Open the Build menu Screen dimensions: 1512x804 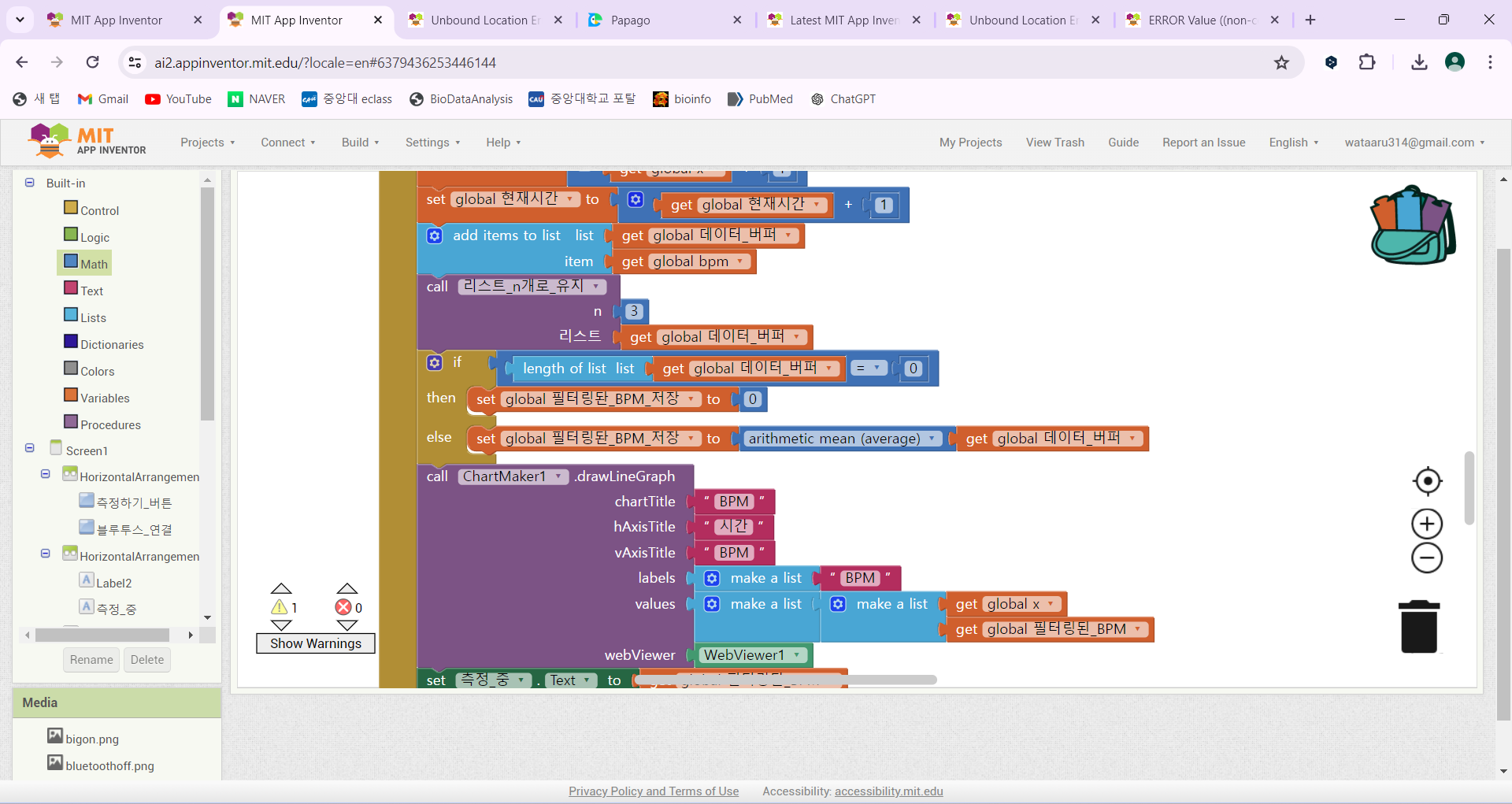pyautogui.click(x=360, y=143)
